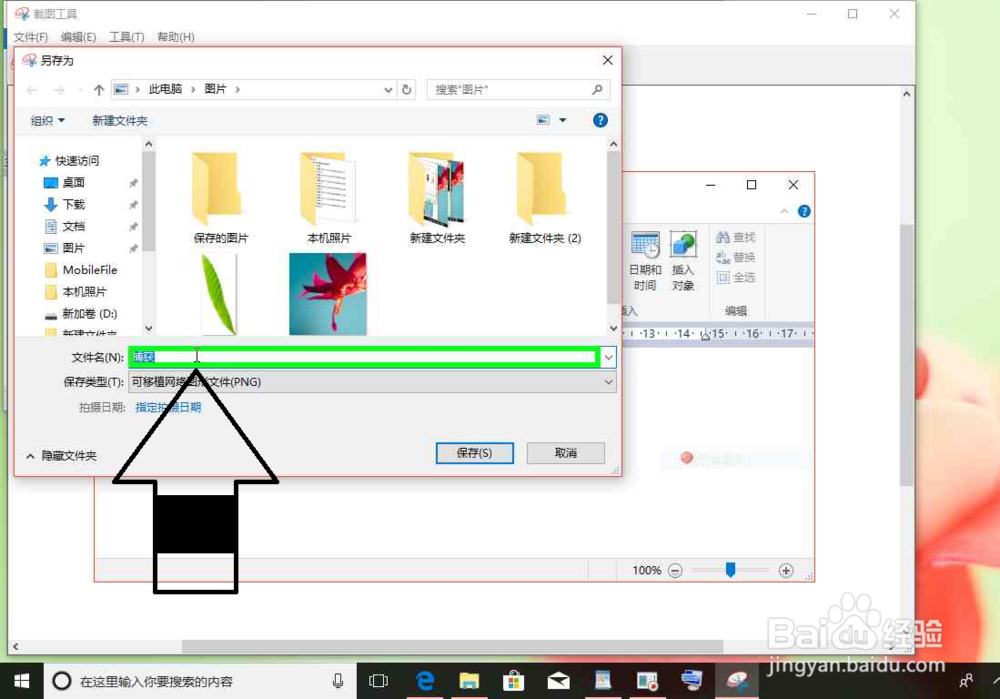Click the 替换 (Replace) icon
This screenshot has height=699, width=1000.
tap(736, 257)
